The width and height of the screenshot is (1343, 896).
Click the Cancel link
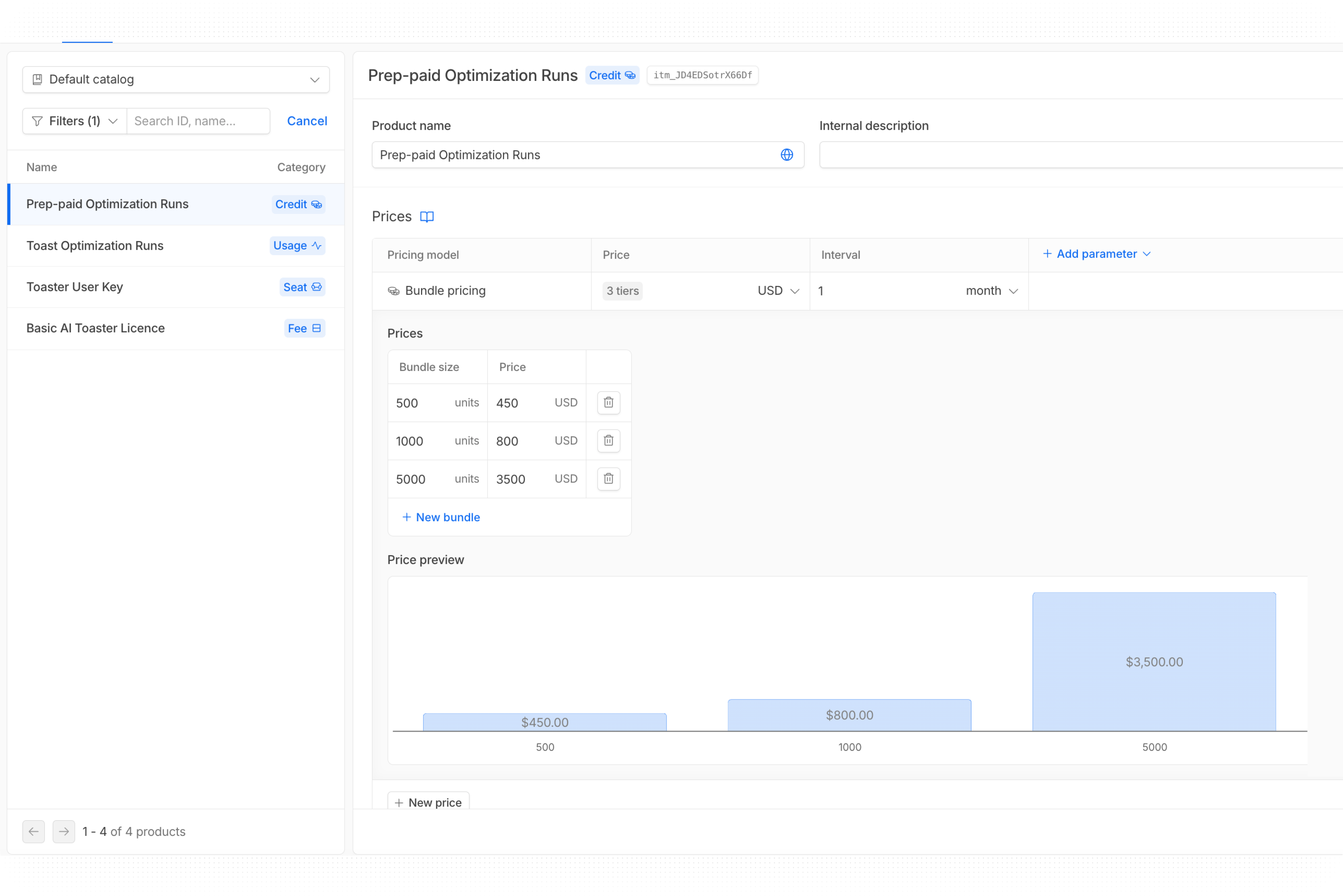307,121
